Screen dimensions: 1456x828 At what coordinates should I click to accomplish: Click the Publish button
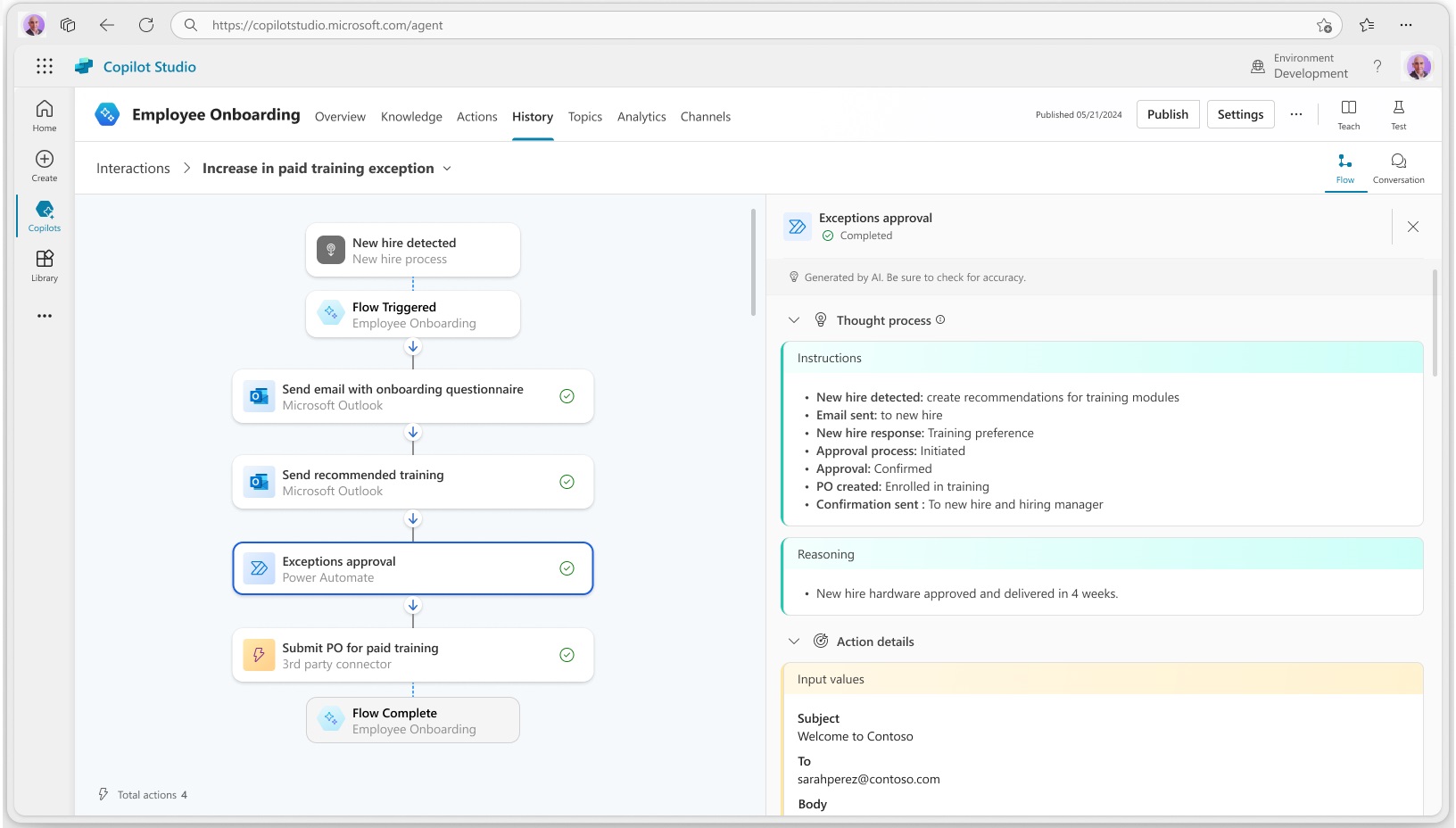pyautogui.click(x=1167, y=114)
